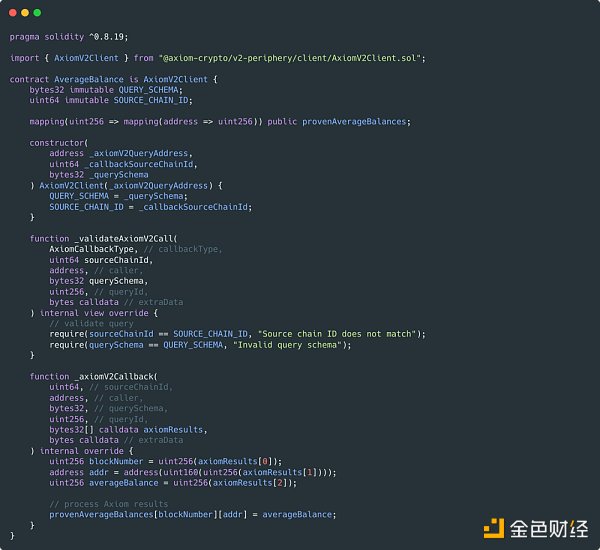This screenshot has width=600, height=550.
Task: Click the green maximize dot
Action: pyautogui.click(x=38, y=12)
